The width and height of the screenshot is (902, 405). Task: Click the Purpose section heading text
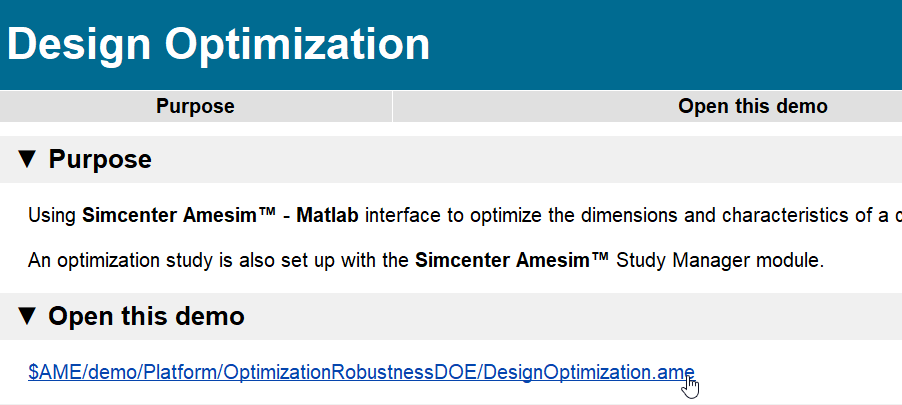pos(100,159)
